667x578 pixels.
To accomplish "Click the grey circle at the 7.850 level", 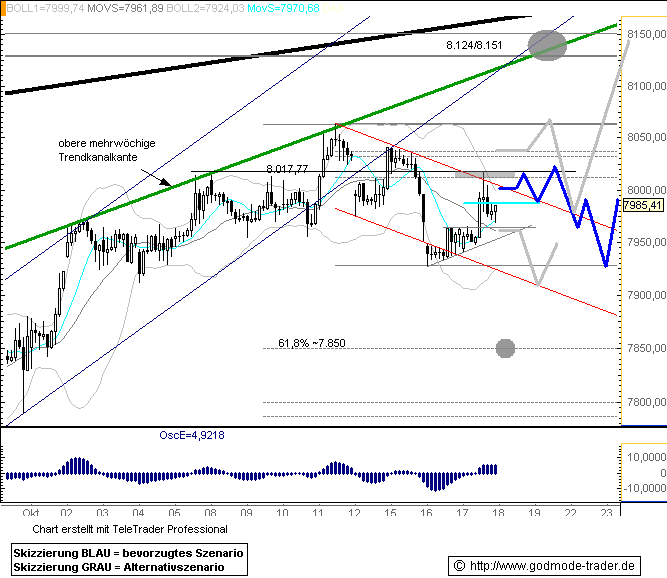I will (505, 348).
